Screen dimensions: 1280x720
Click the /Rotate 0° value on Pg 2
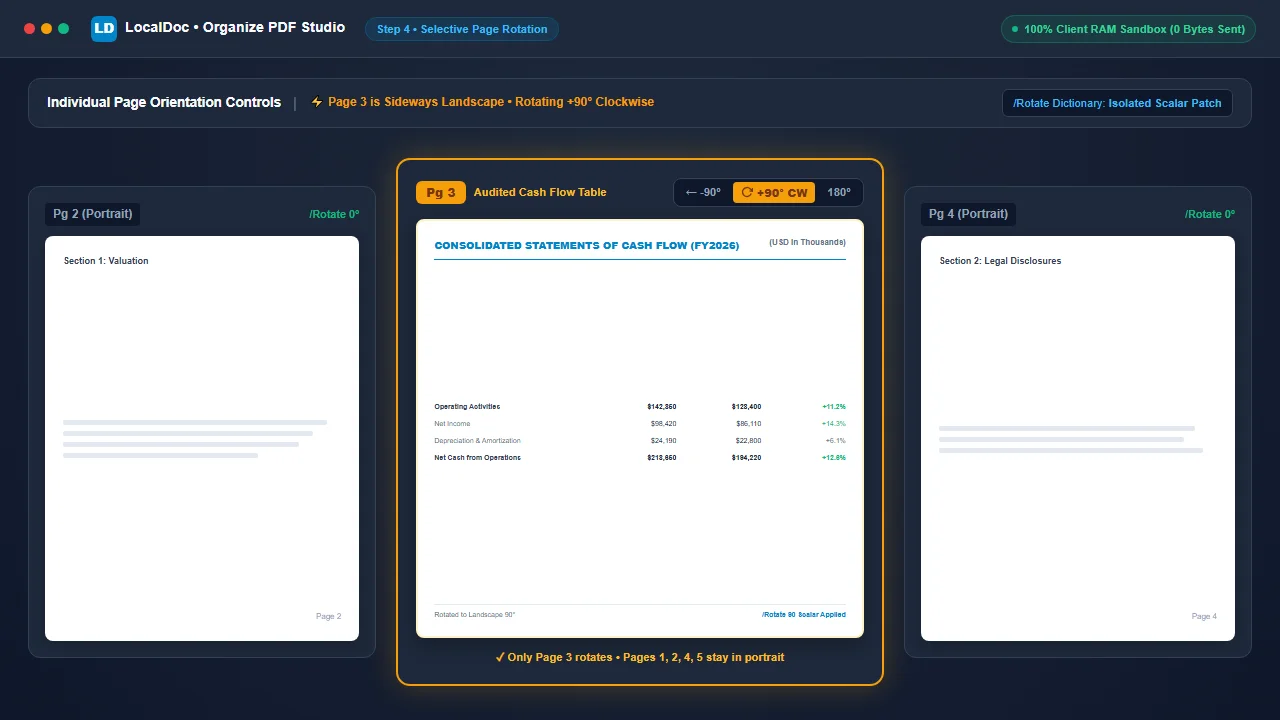pos(334,214)
